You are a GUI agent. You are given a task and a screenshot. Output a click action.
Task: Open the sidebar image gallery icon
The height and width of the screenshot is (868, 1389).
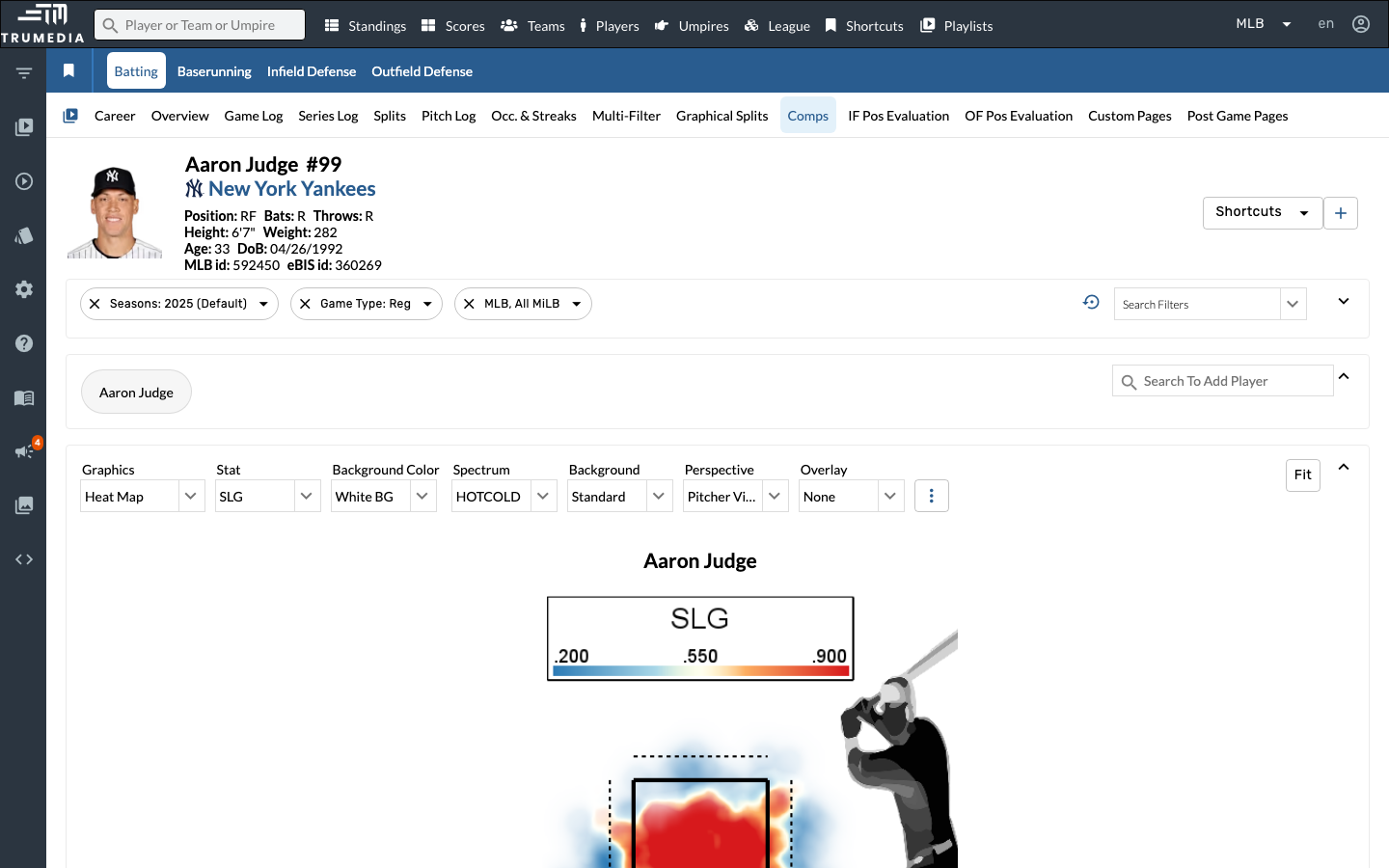[24, 505]
